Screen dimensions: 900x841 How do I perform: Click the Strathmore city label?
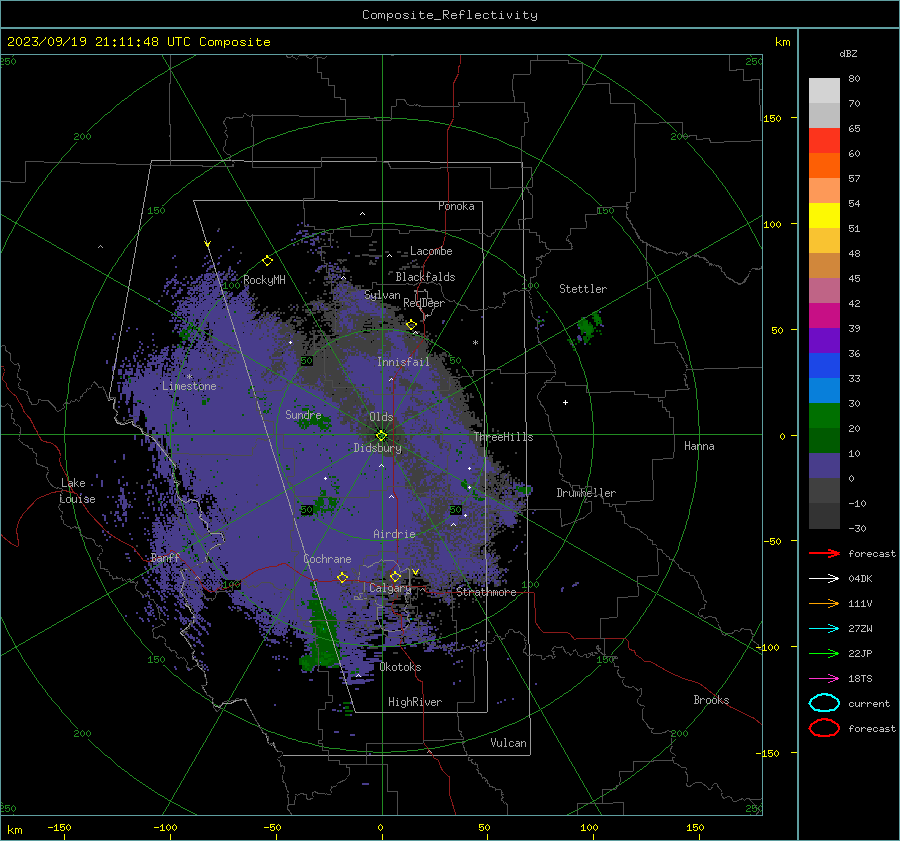point(486,592)
